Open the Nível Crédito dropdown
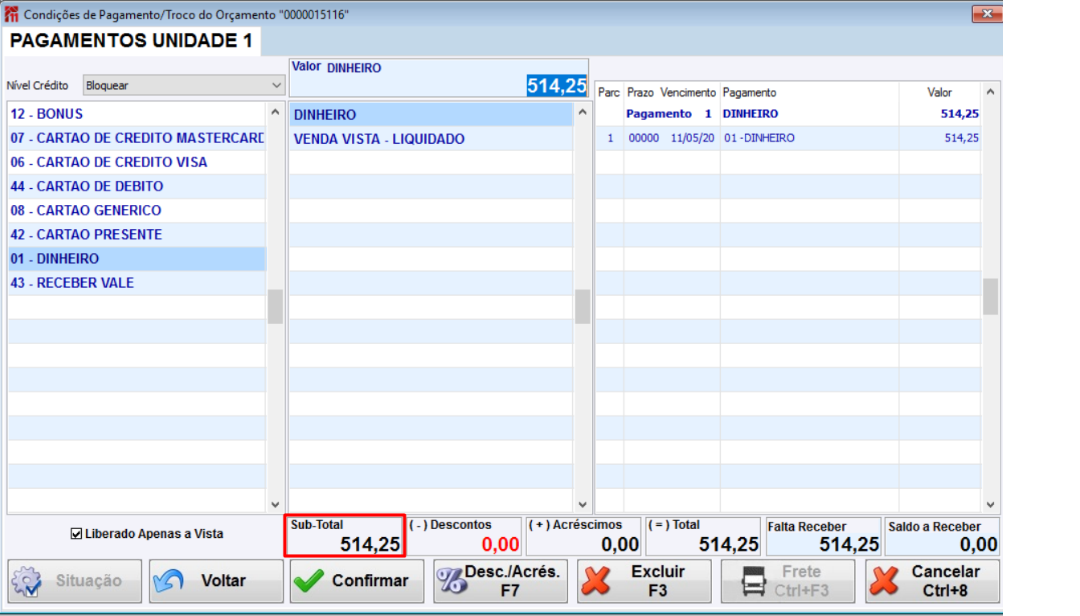This screenshot has height=616, width=1080. point(183,85)
